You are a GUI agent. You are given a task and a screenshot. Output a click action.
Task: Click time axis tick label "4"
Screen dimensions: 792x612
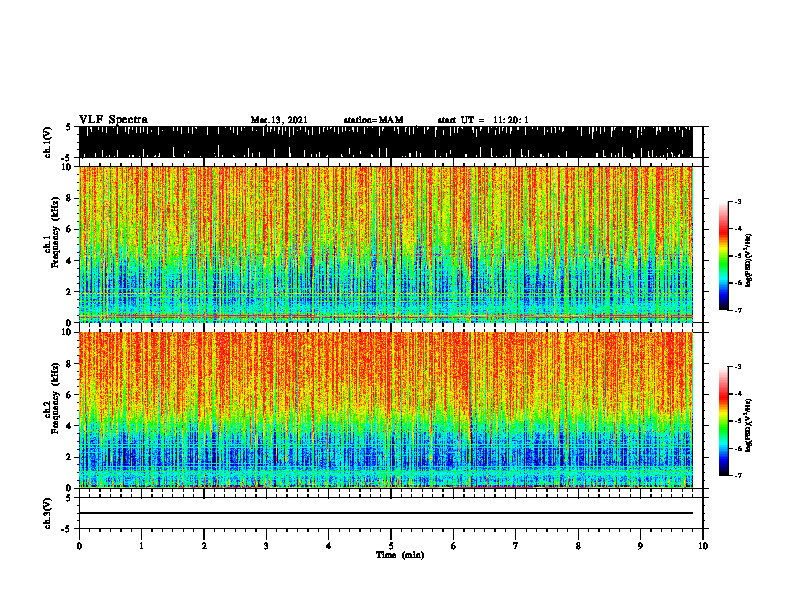pos(329,546)
